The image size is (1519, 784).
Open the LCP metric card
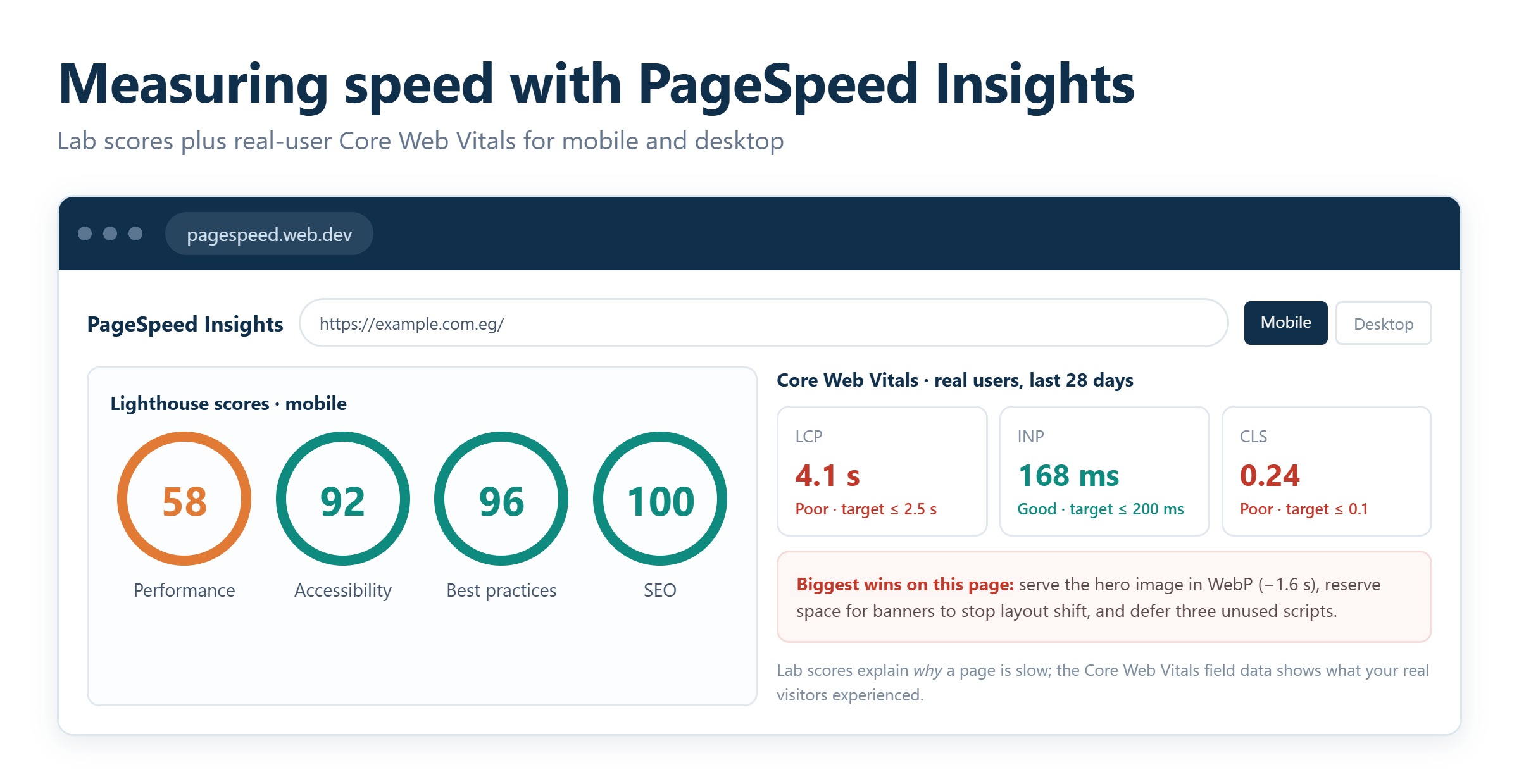(882, 471)
